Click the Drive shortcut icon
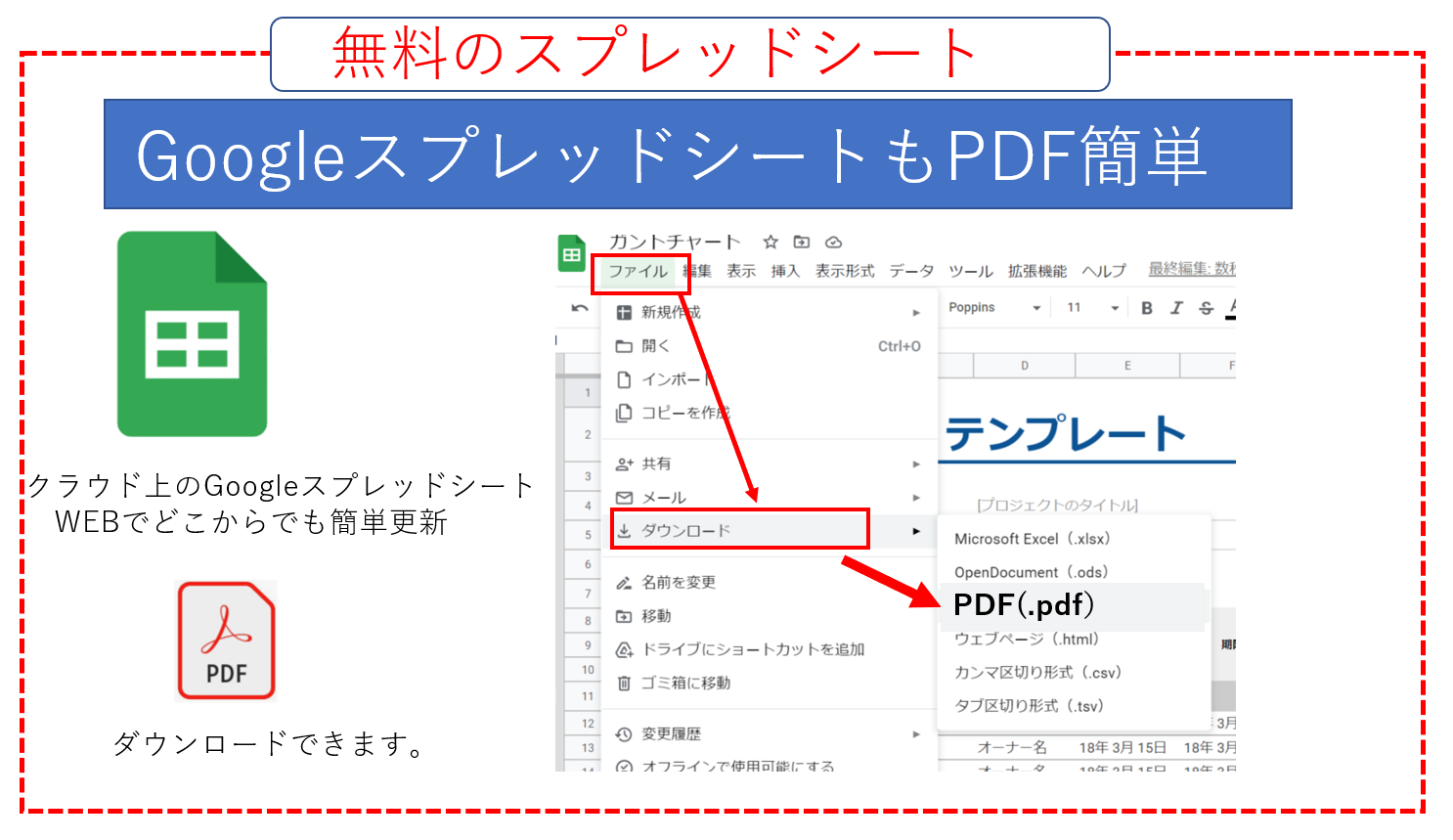 624,649
